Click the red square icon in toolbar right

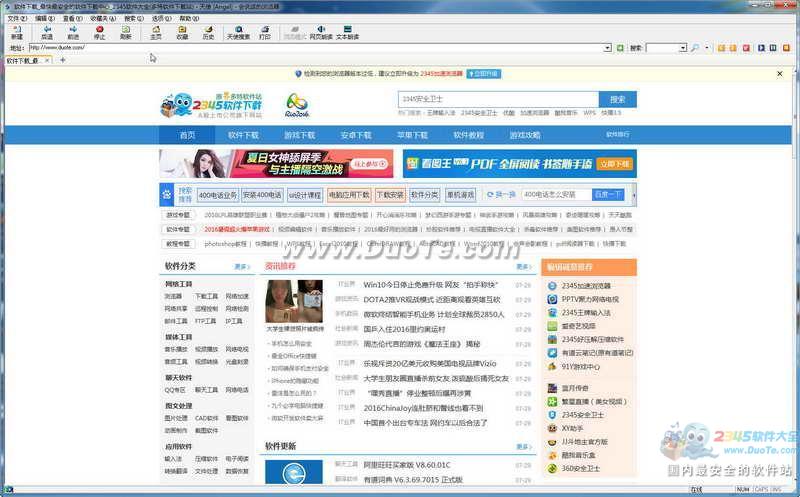[746, 47]
